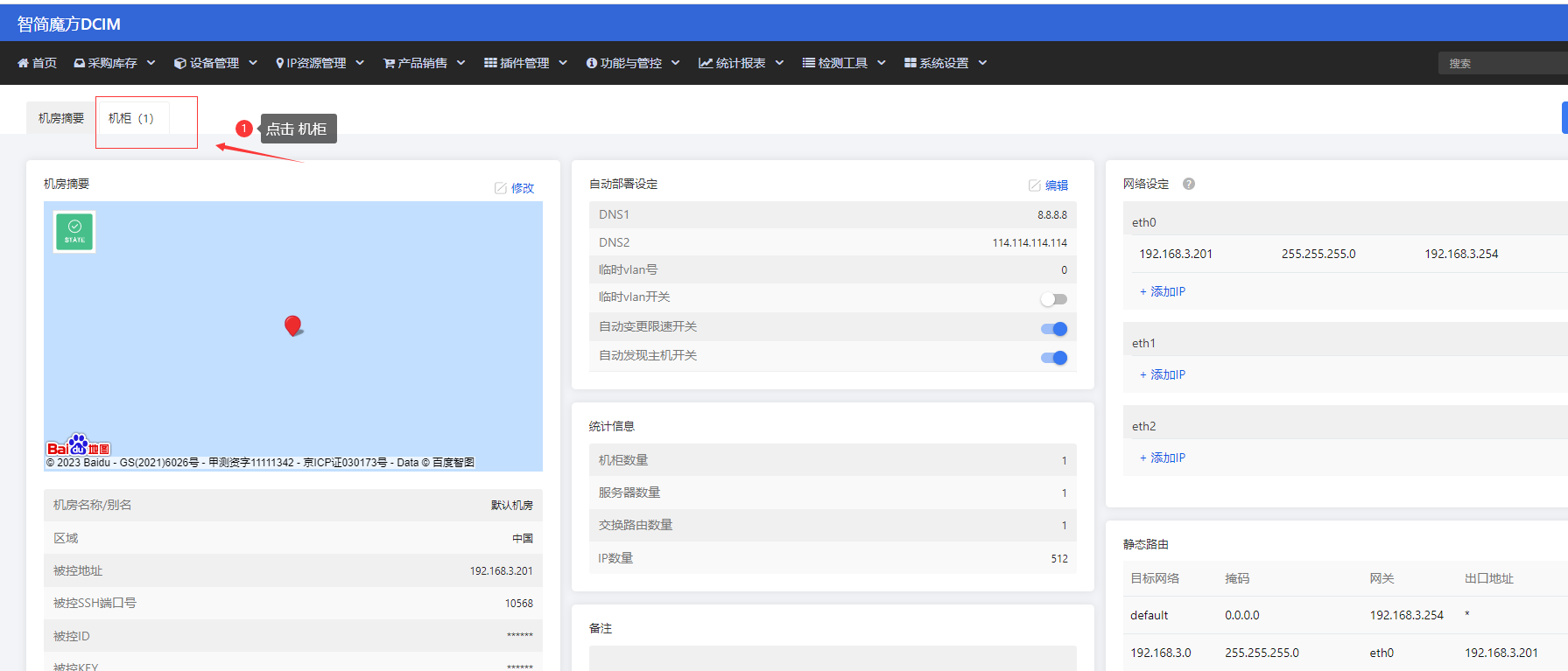Viewport: 1568px width, 671px height.
Task: Click the 检测工具 list icon
Action: click(x=809, y=63)
